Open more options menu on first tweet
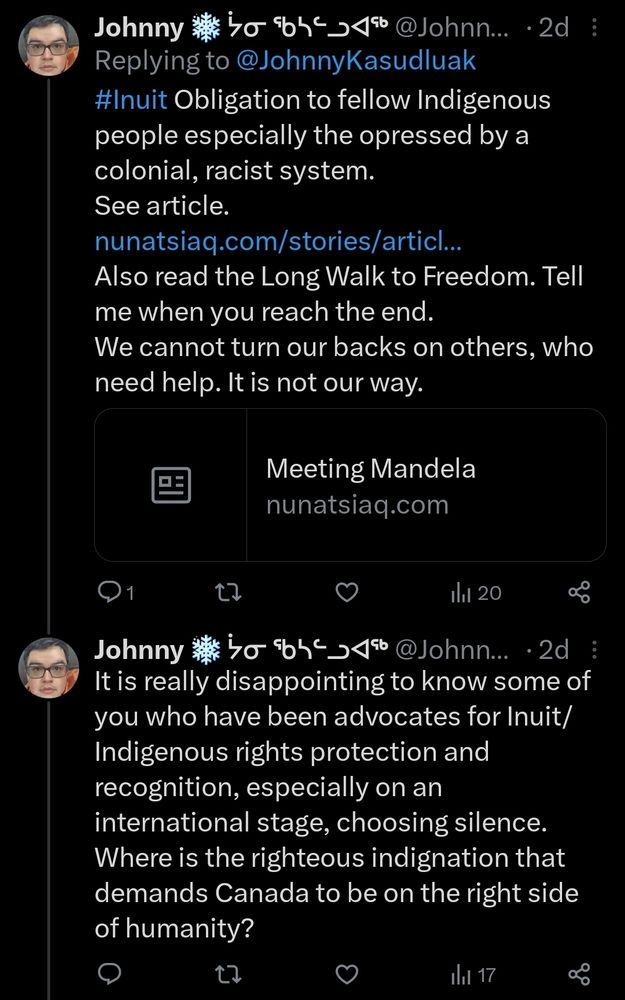The image size is (625, 1000). [x=595, y=27]
